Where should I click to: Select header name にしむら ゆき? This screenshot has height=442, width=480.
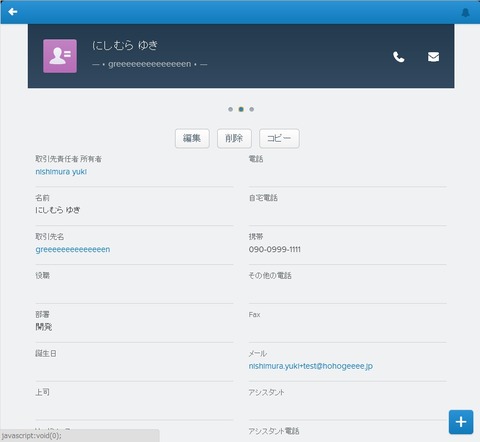[125, 45]
